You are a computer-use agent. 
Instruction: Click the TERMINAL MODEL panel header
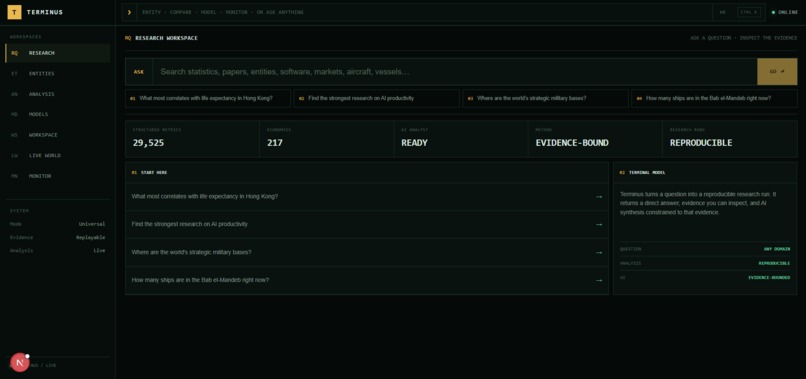[705, 173]
